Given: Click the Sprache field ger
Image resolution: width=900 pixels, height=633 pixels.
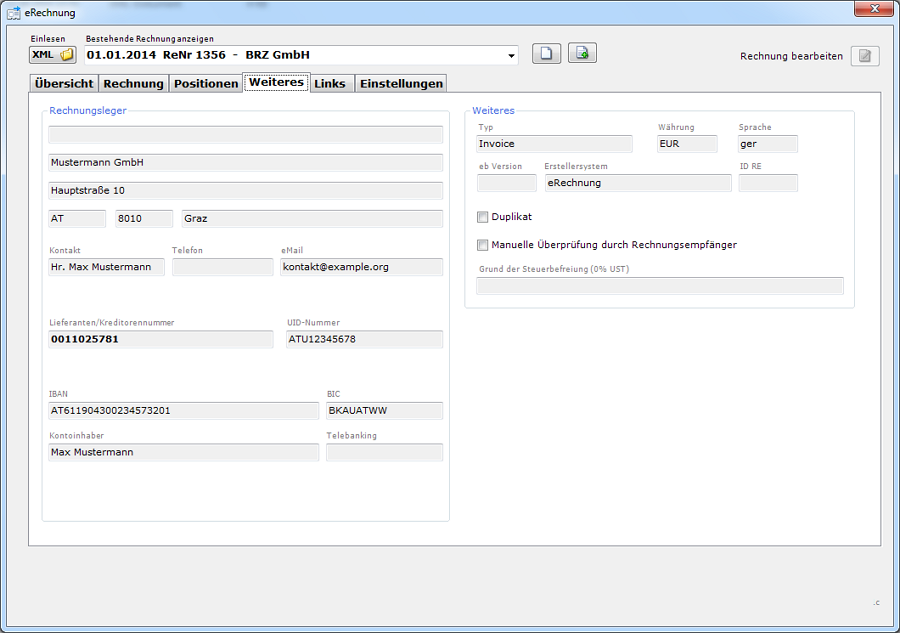Looking at the screenshot, I should (x=768, y=144).
